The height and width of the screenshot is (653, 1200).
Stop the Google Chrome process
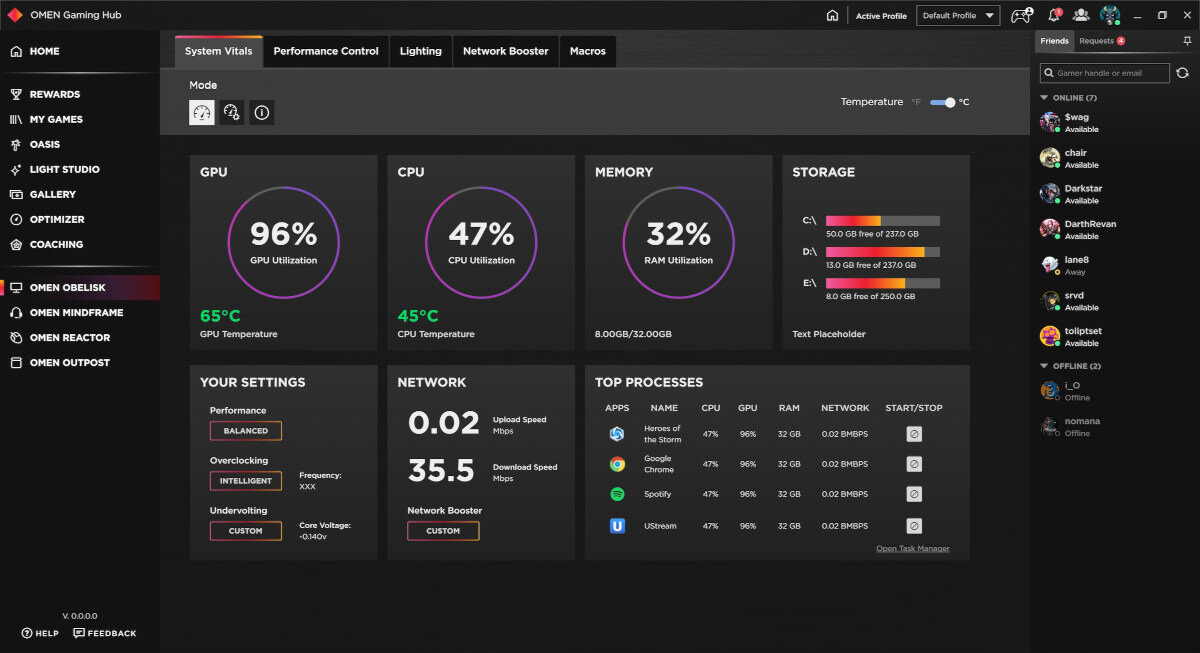pyautogui.click(x=913, y=464)
